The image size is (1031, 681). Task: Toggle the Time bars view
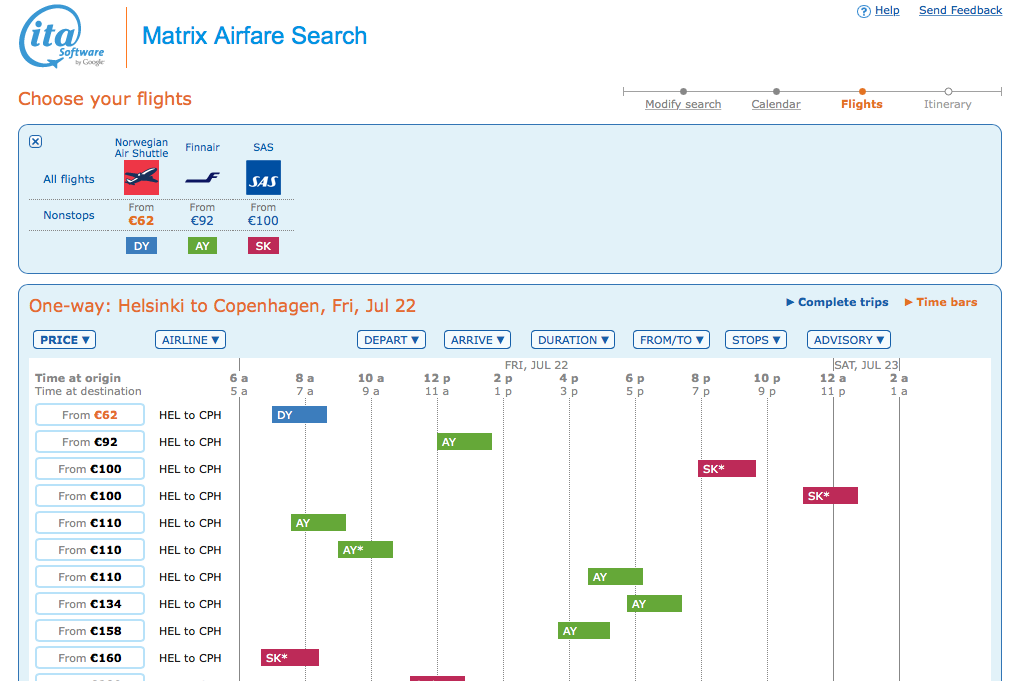tap(940, 302)
